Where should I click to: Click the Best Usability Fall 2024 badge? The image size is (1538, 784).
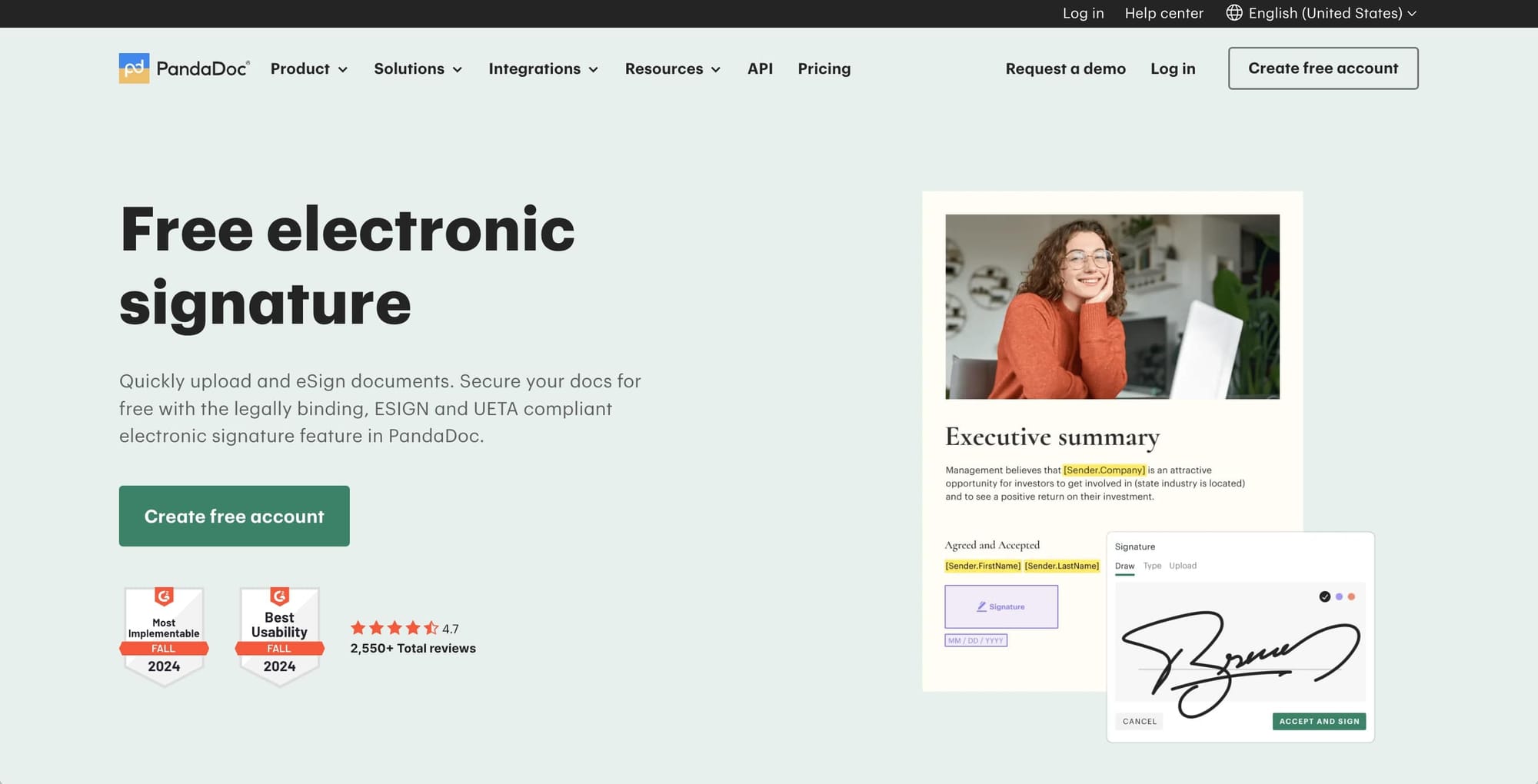coord(279,636)
